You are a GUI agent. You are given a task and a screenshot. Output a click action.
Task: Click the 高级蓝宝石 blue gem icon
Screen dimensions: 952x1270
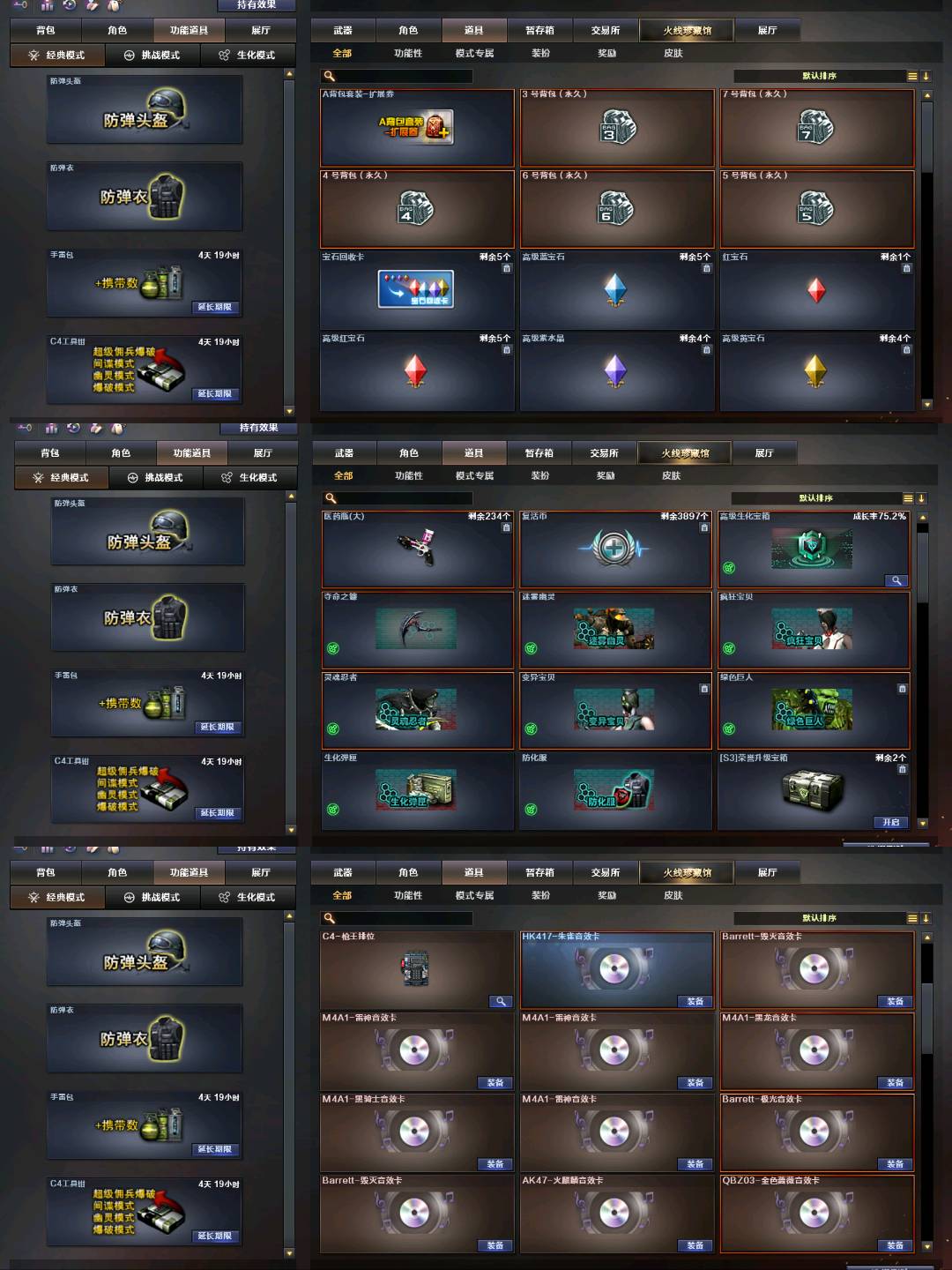pyautogui.click(x=615, y=289)
